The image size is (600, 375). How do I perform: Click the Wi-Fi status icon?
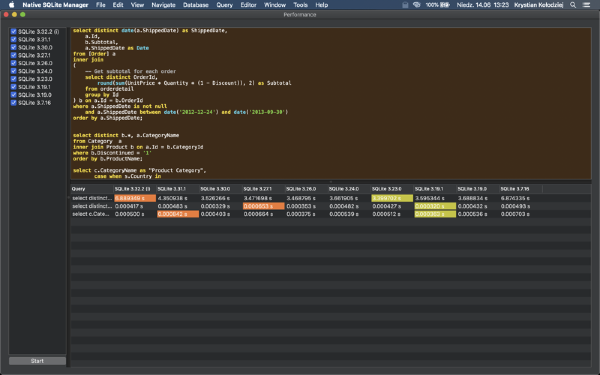[x=417, y=5]
